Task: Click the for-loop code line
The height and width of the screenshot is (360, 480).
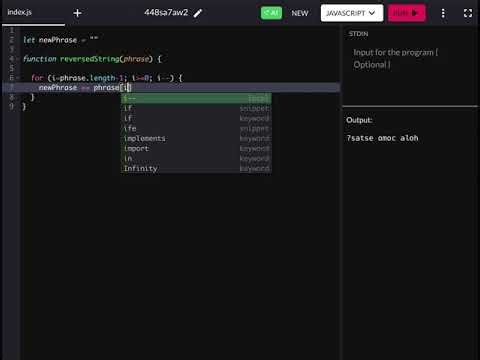Action: 107,78
